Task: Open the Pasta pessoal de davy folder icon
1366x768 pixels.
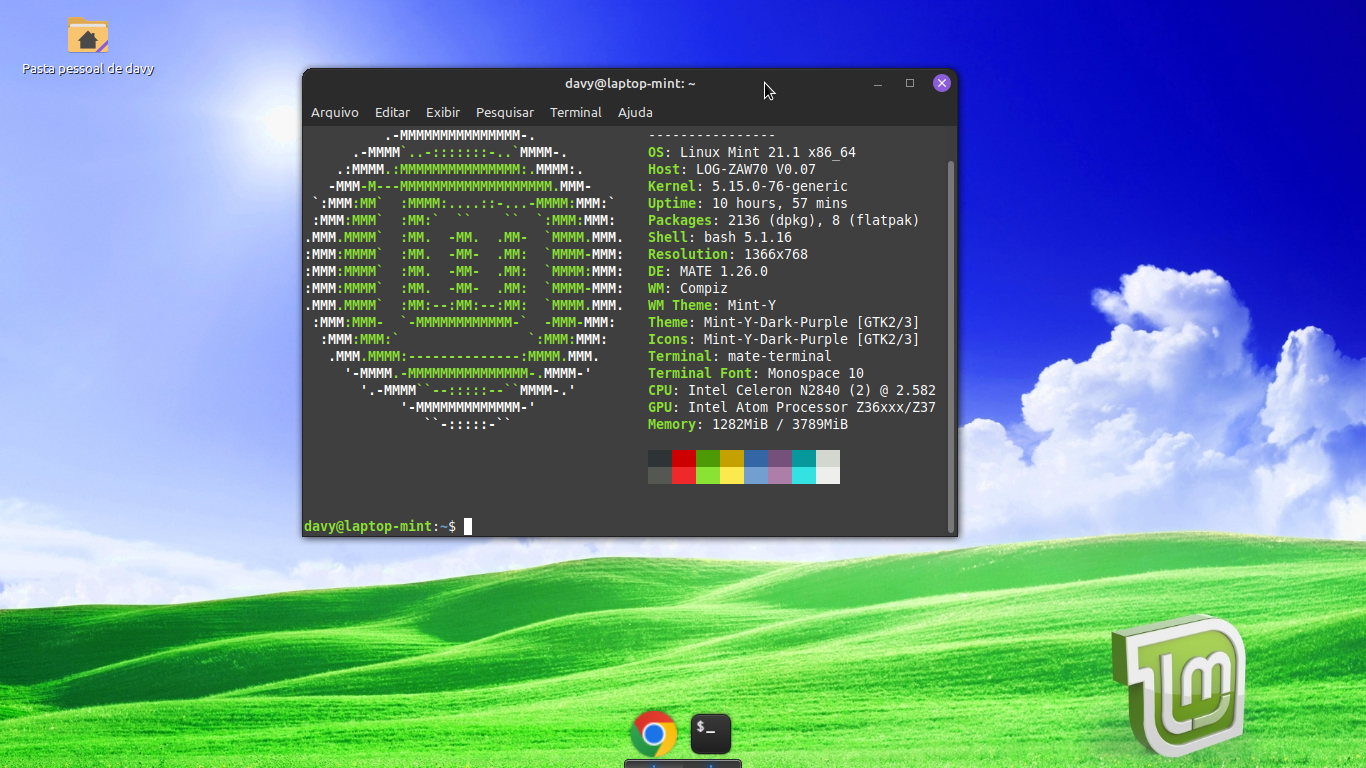Action: tap(88, 36)
